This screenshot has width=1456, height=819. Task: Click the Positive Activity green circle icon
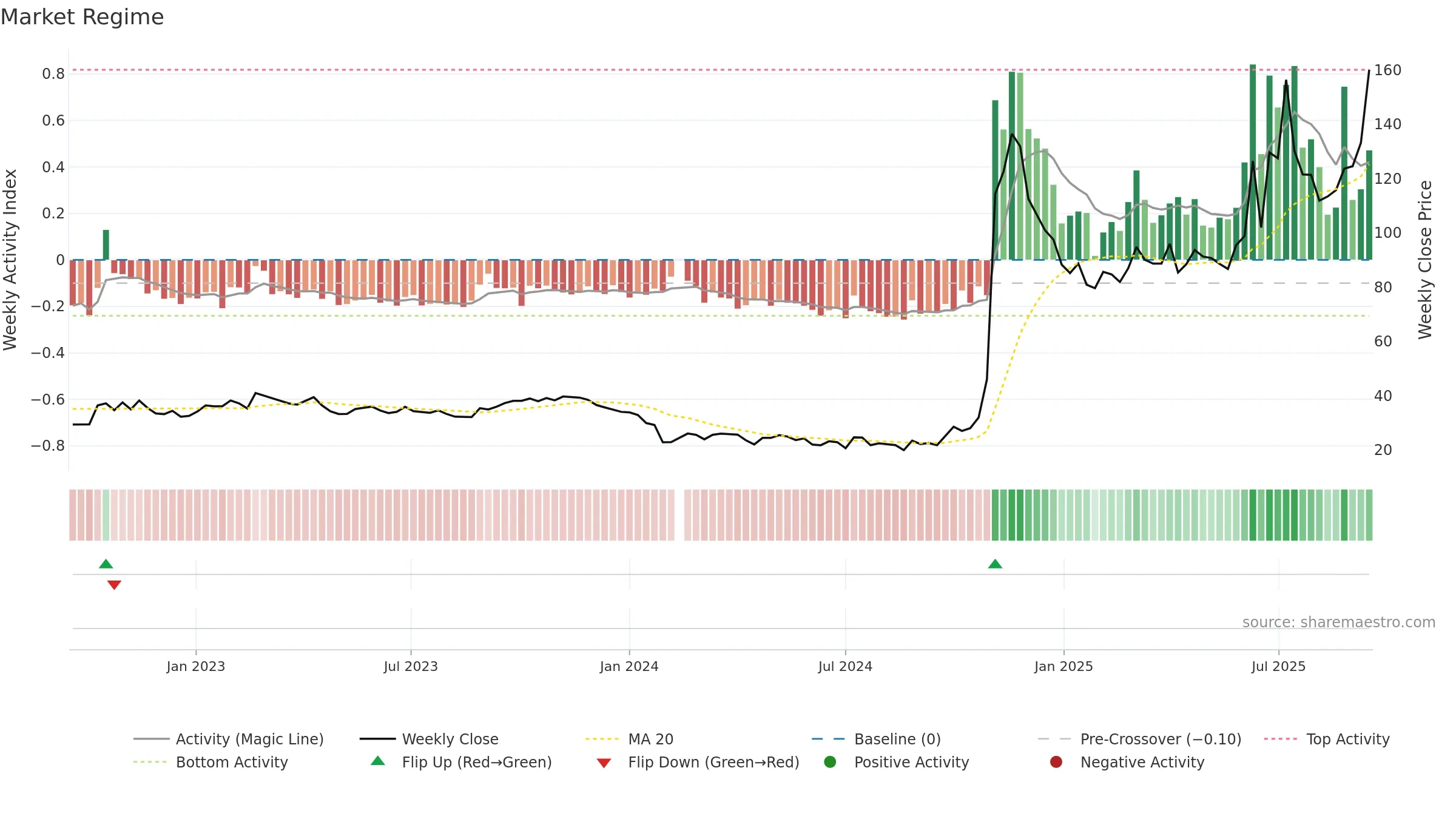point(830,761)
